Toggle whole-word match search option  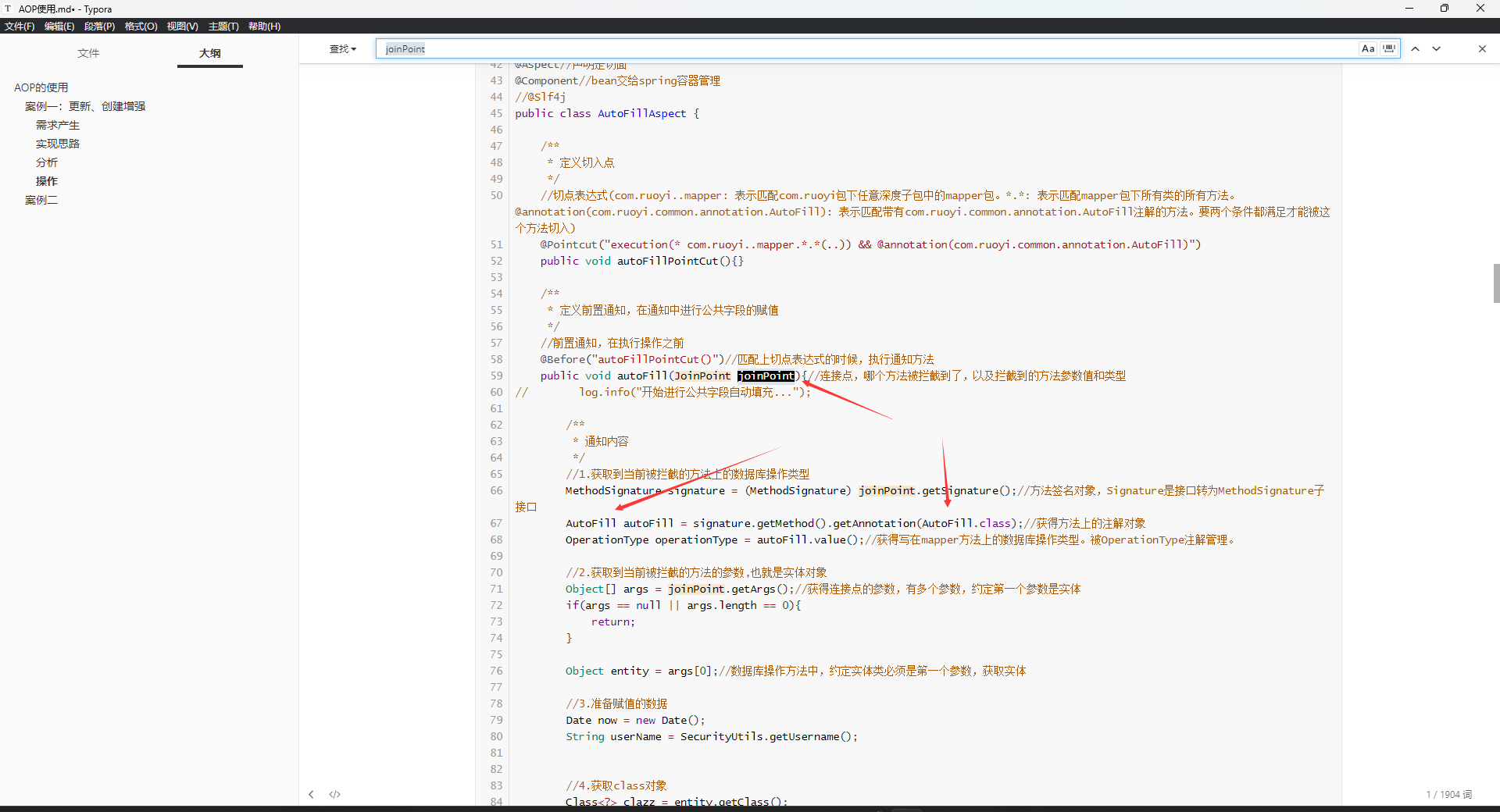[x=1389, y=48]
